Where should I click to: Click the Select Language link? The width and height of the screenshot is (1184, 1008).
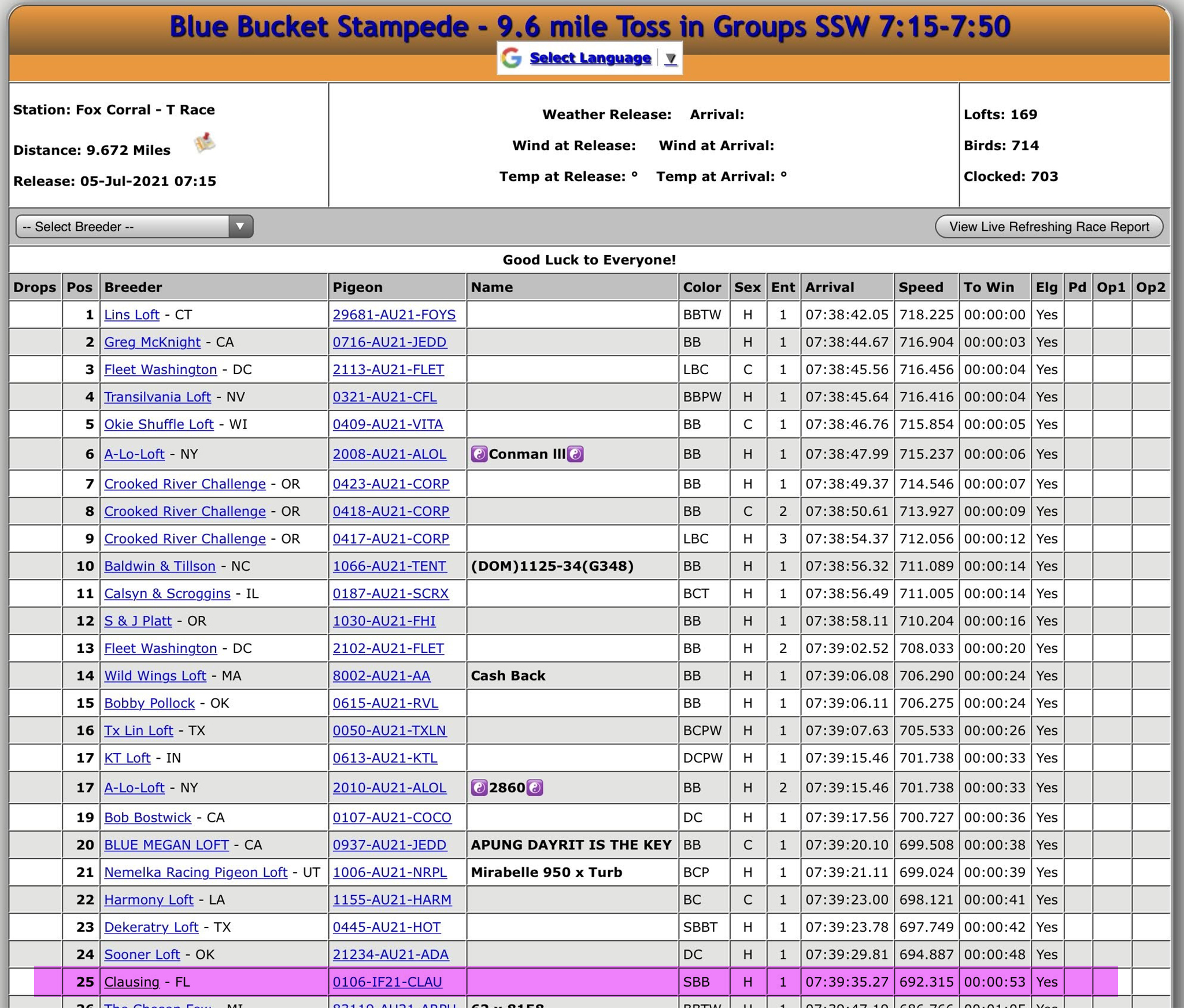click(x=590, y=58)
